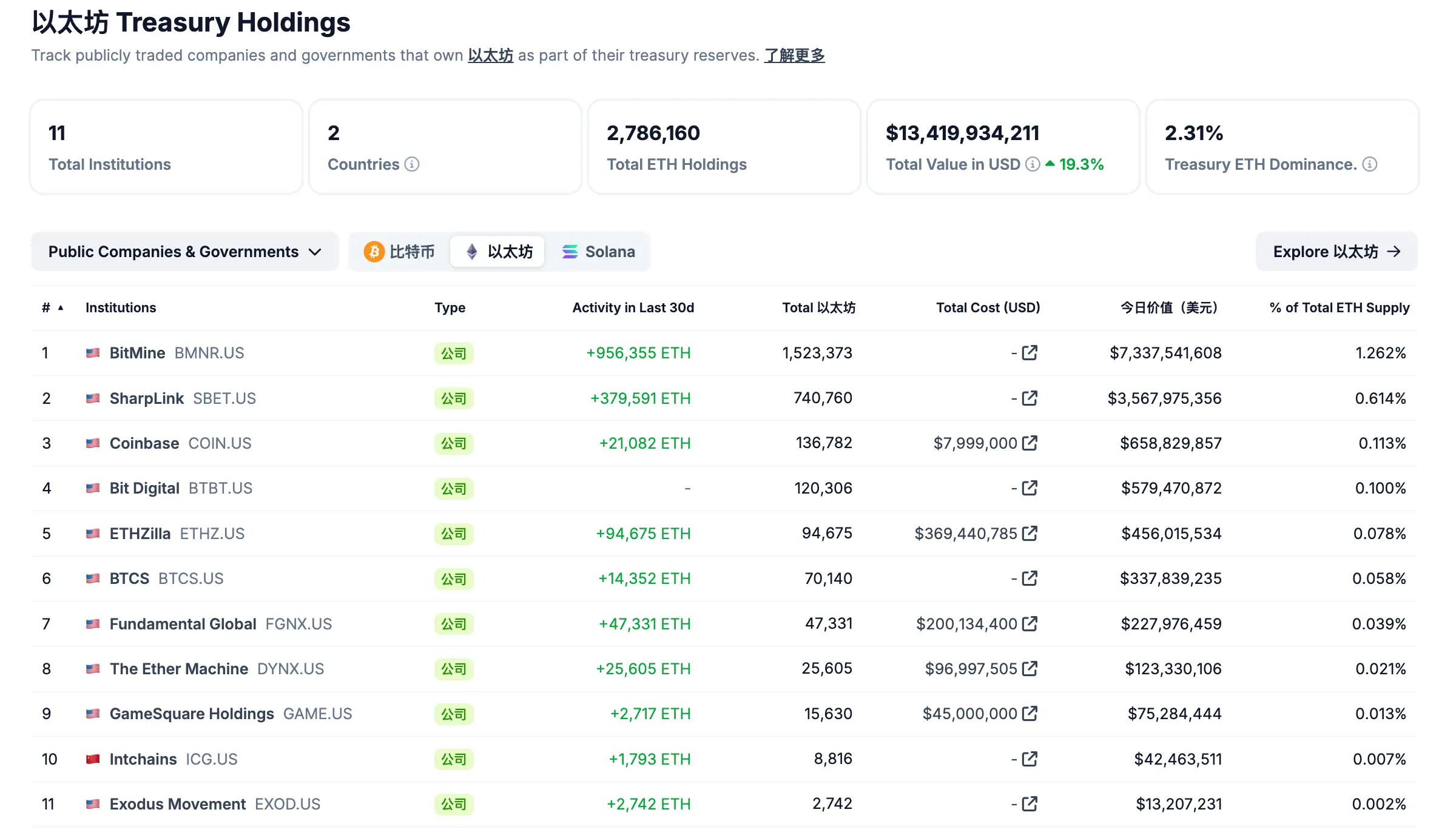Click the 以太坊 link in description
This screenshot has height=838, width=1456.
click(490, 56)
